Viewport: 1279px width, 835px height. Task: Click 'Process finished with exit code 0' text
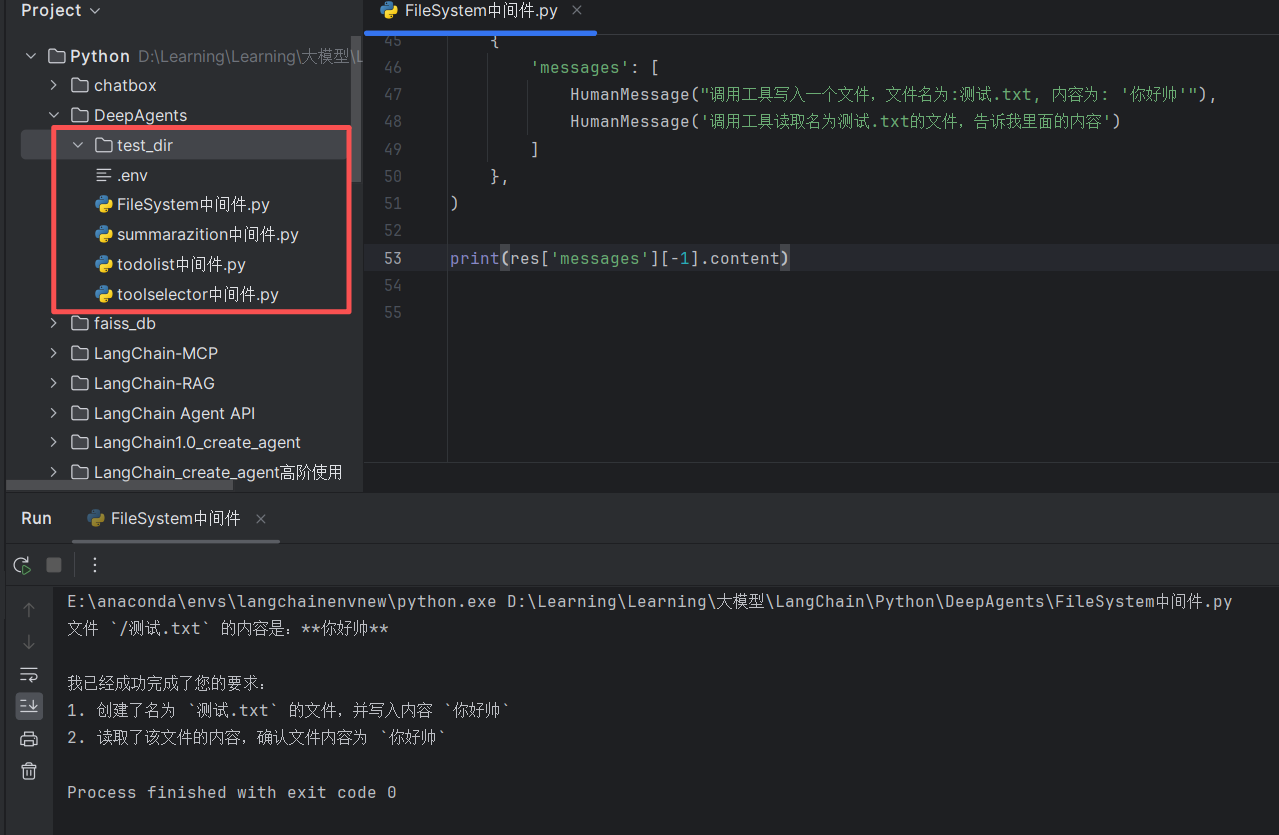click(232, 792)
